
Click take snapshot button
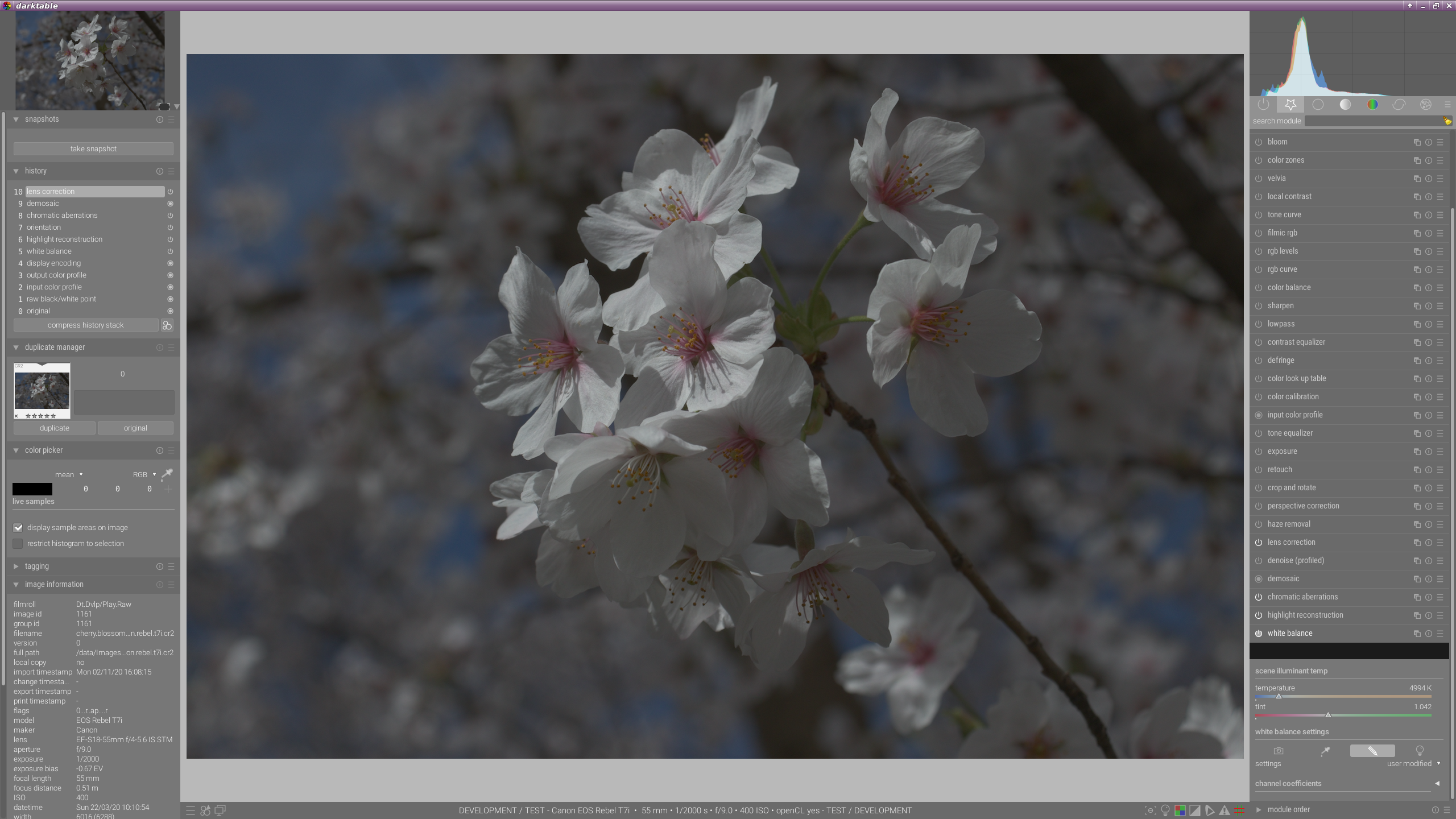[93, 148]
